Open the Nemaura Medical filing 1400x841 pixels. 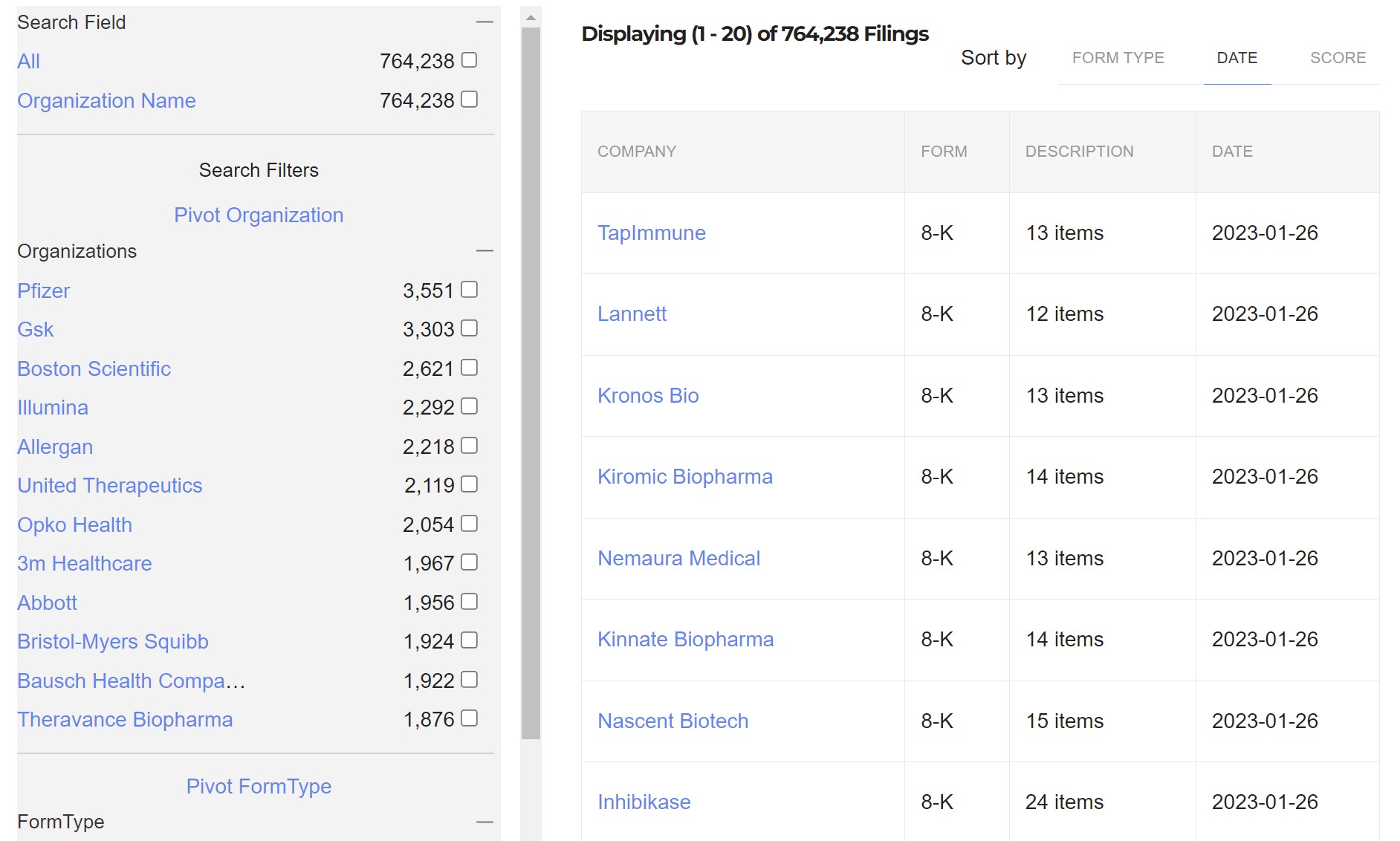tap(678, 558)
